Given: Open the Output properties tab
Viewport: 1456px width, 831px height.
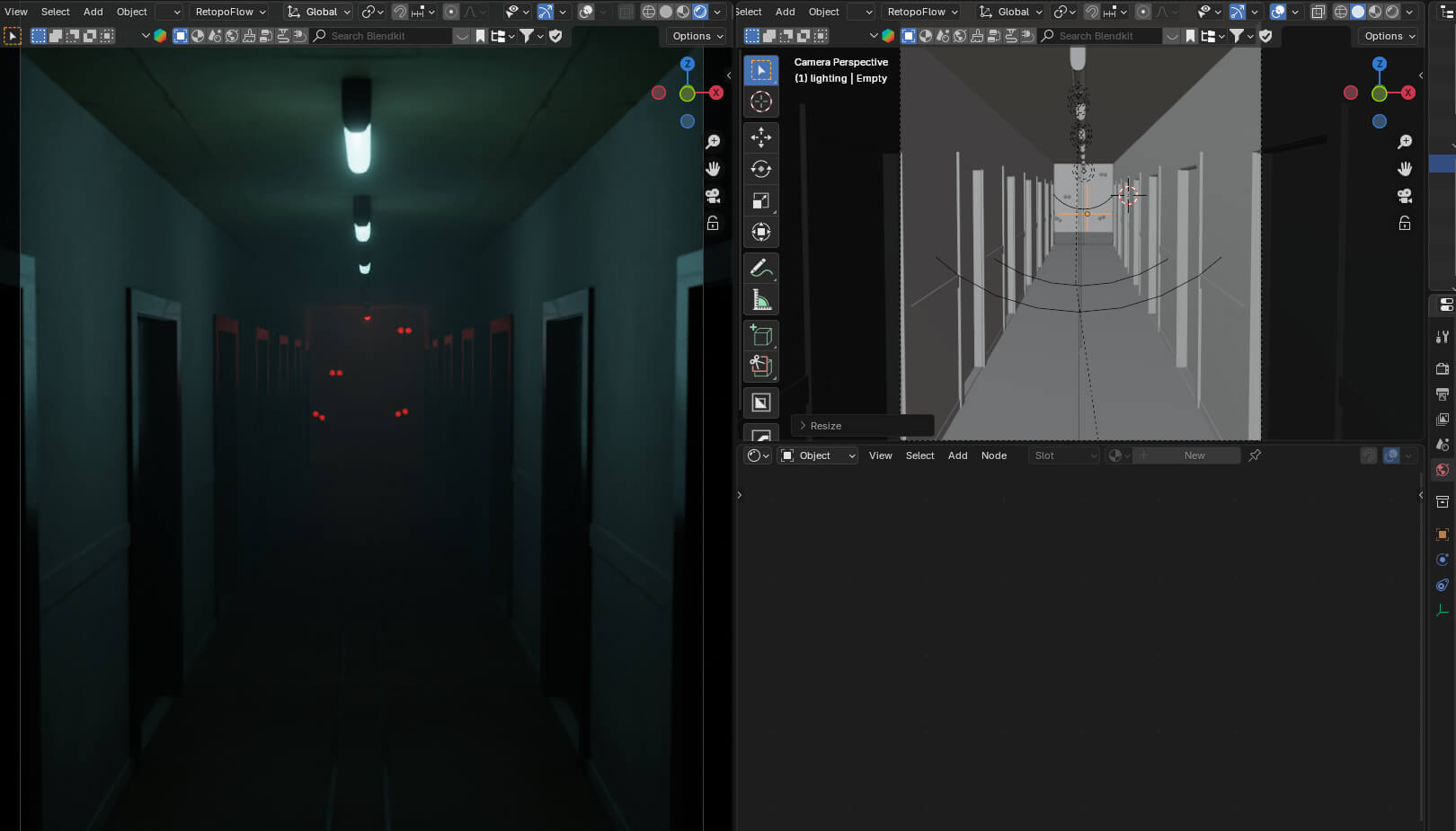Looking at the screenshot, I should coord(1443,394).
